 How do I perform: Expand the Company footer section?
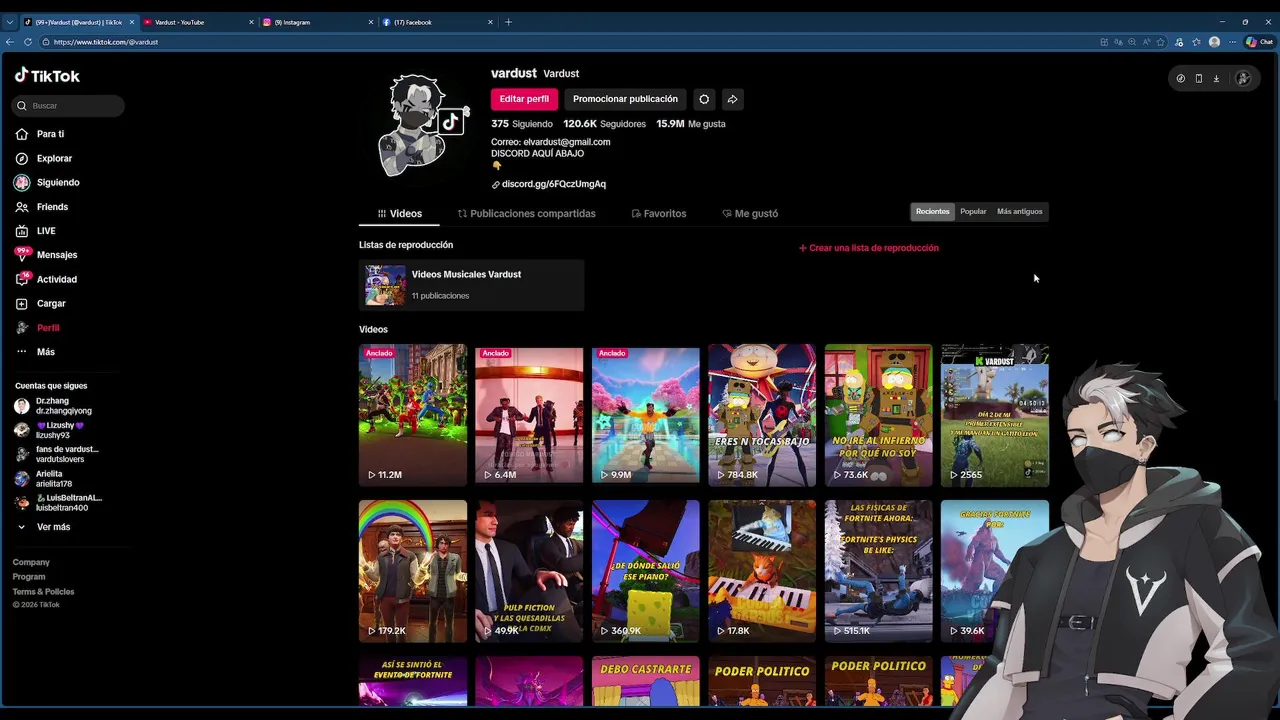31,562
